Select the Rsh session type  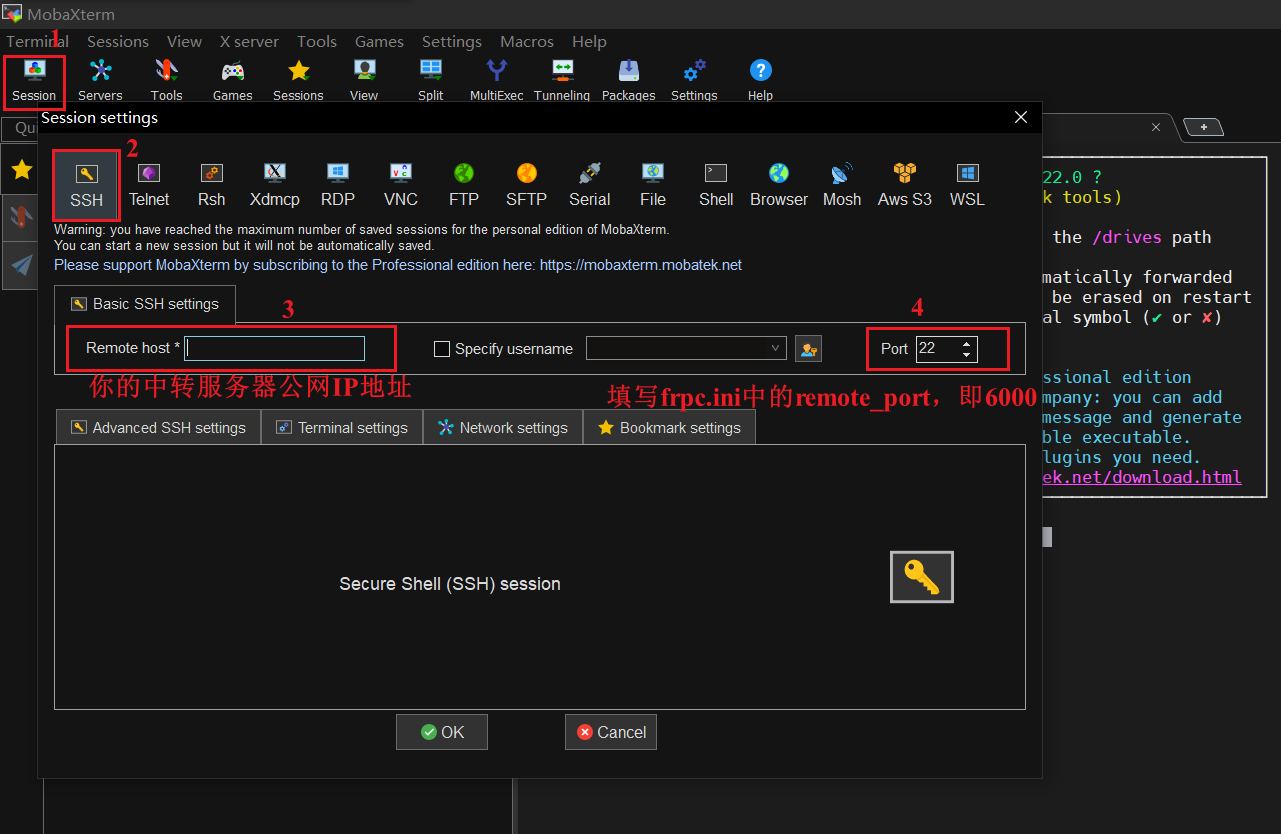point(211,185)
